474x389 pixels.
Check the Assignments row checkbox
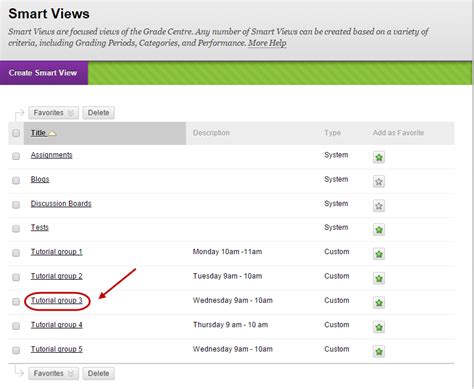16,156
